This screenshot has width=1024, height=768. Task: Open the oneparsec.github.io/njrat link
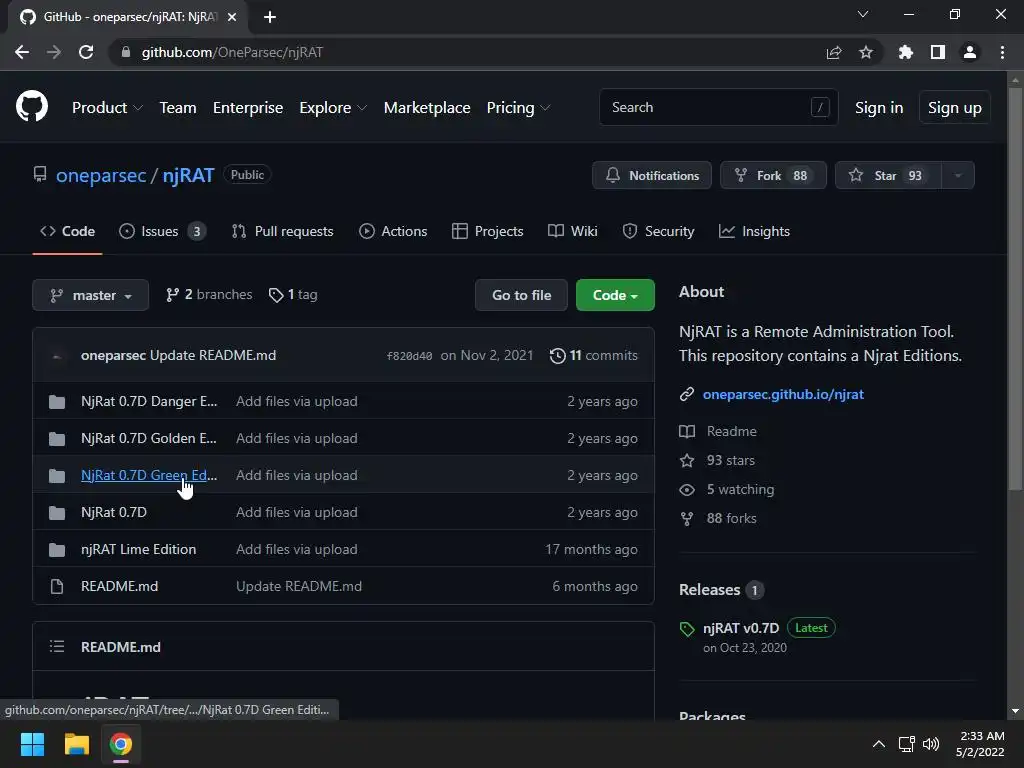point(783,394)
